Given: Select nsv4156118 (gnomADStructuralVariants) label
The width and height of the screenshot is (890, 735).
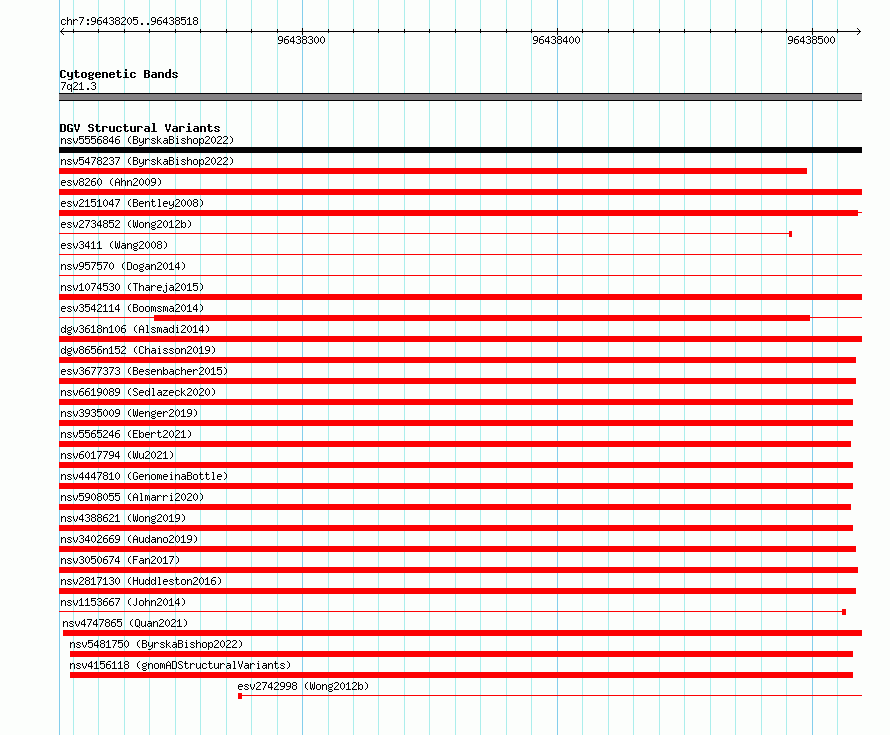Looking at the screenshot, I should coord(180,665).
